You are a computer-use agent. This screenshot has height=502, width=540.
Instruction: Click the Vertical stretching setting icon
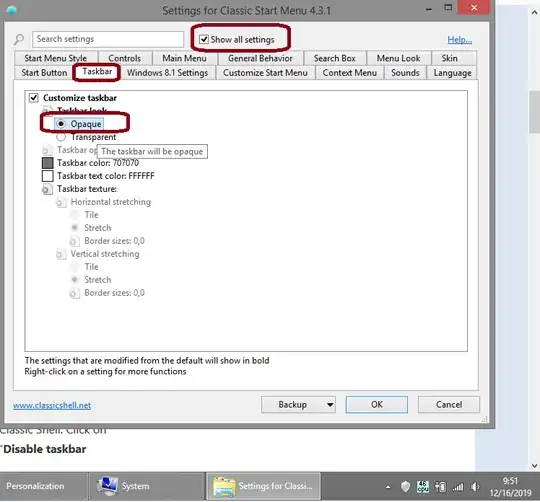click(61, 254)
